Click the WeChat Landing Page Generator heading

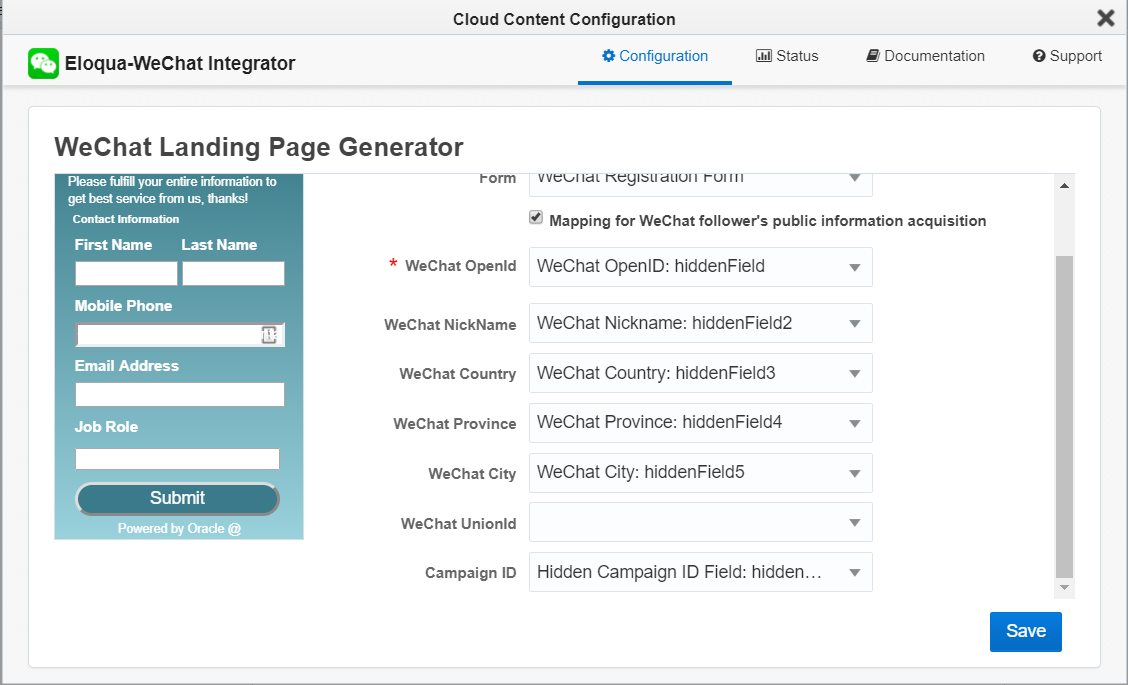259,147
